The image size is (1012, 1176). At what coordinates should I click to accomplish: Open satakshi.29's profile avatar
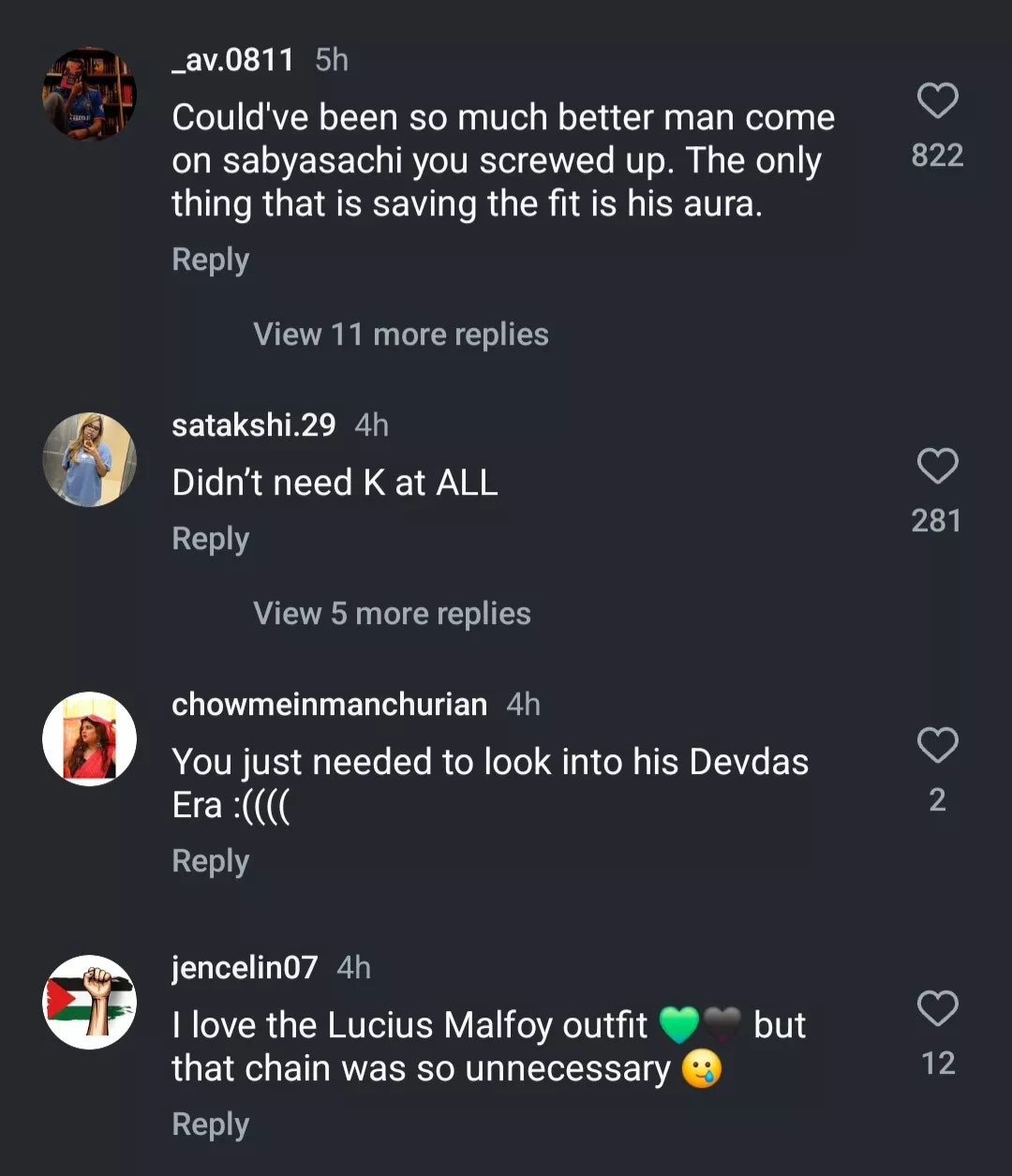pos(90,459)
